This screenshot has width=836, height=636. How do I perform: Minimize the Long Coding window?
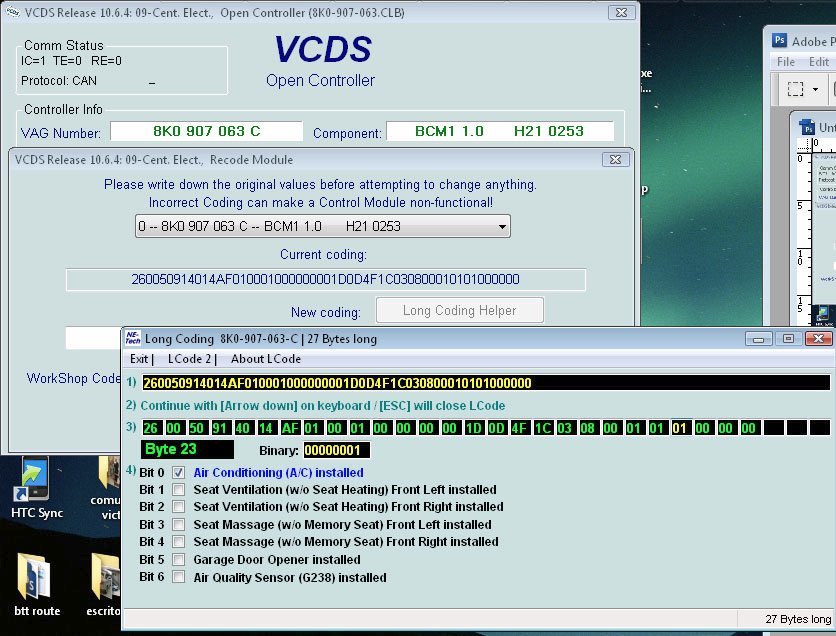(x=759, y=339)
